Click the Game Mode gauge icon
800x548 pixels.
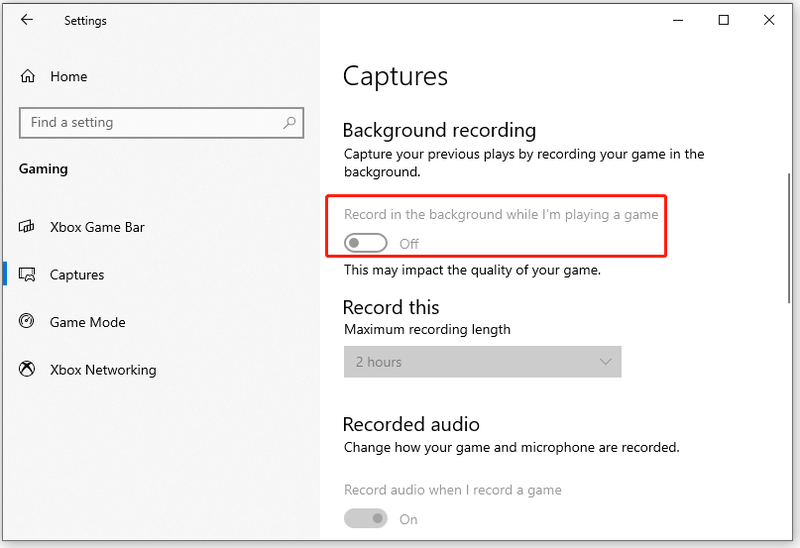click(x=27, y=321)
